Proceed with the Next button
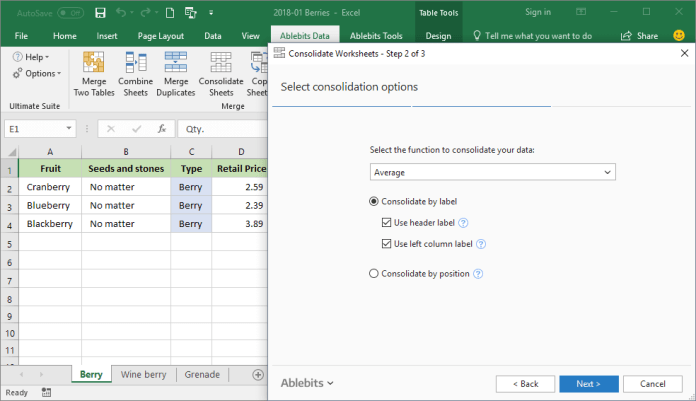The image size is (696, 401). point(589,384)
